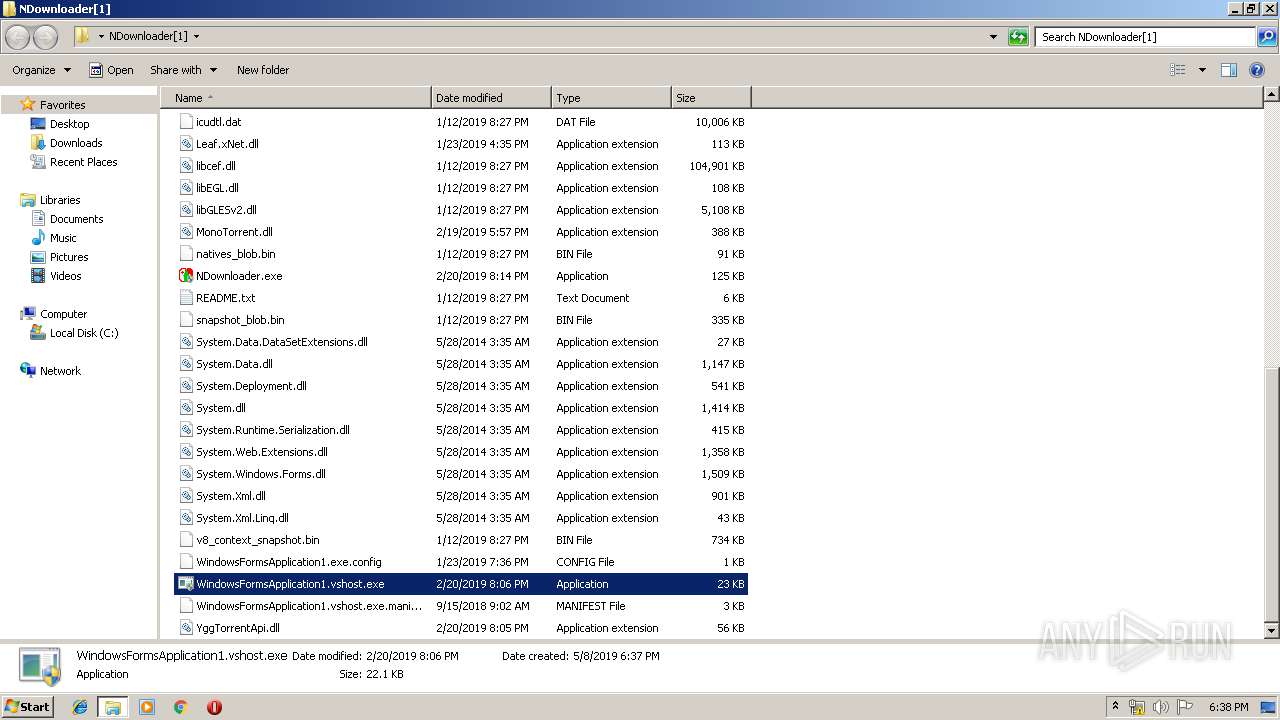
Task: Sort by the Name column header
Action: (x=297, y=98)
